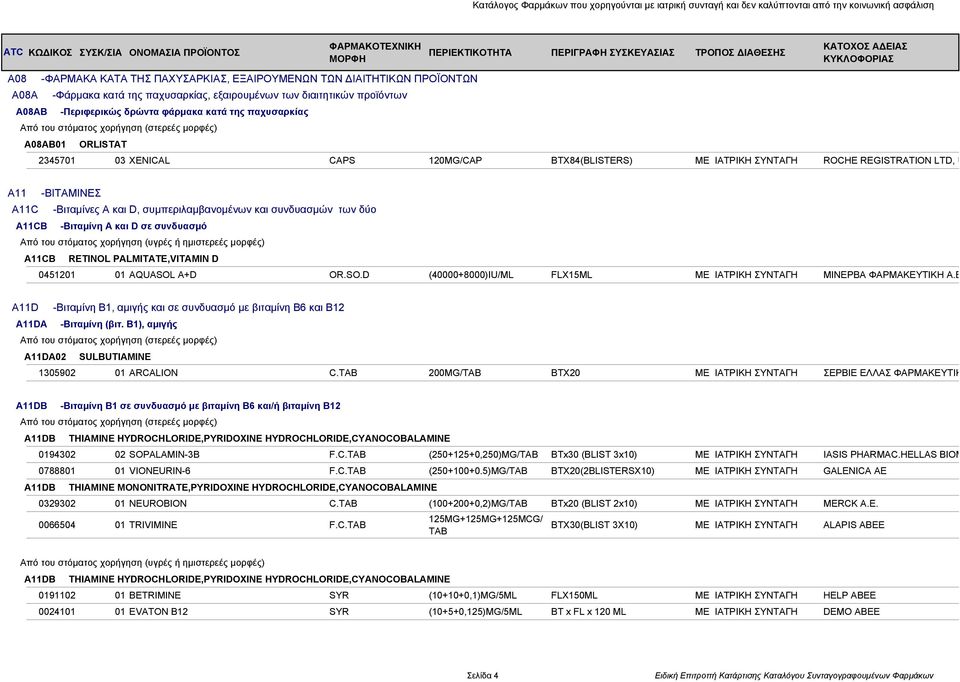This screenshot has width=960, height=682.
Task: Select the NEUROBION product name
Action: [157, 504]
